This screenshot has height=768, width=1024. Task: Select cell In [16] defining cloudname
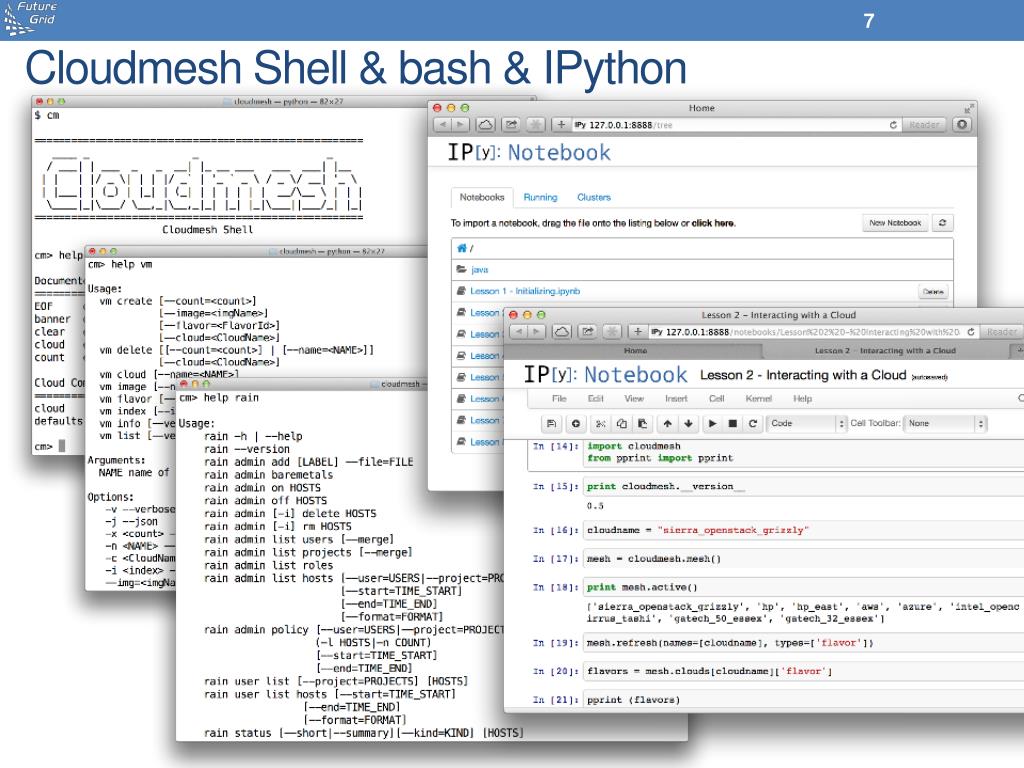pyautogui.click(x=803, y=530)
